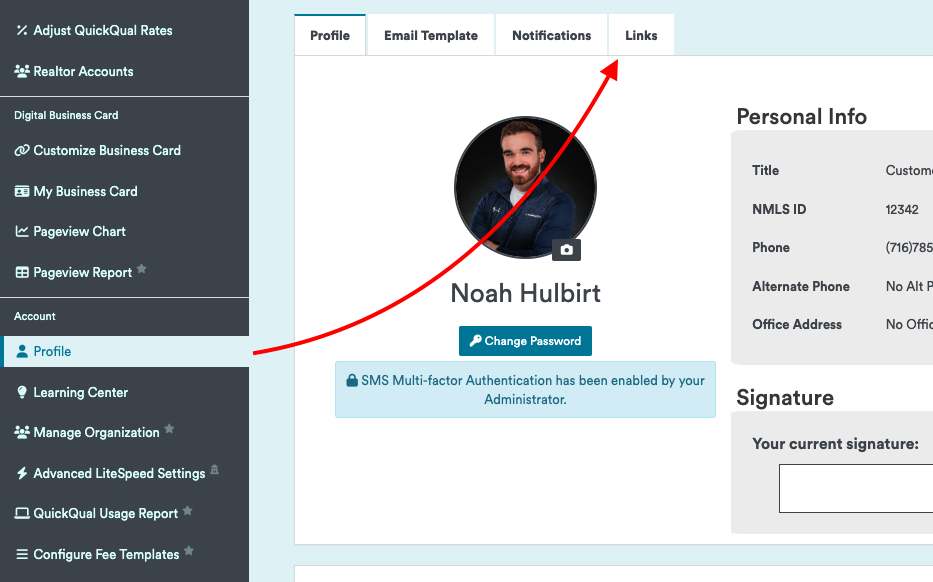Click the NMLS ID field label
The image size is (933, 582).
coord(779,209)
